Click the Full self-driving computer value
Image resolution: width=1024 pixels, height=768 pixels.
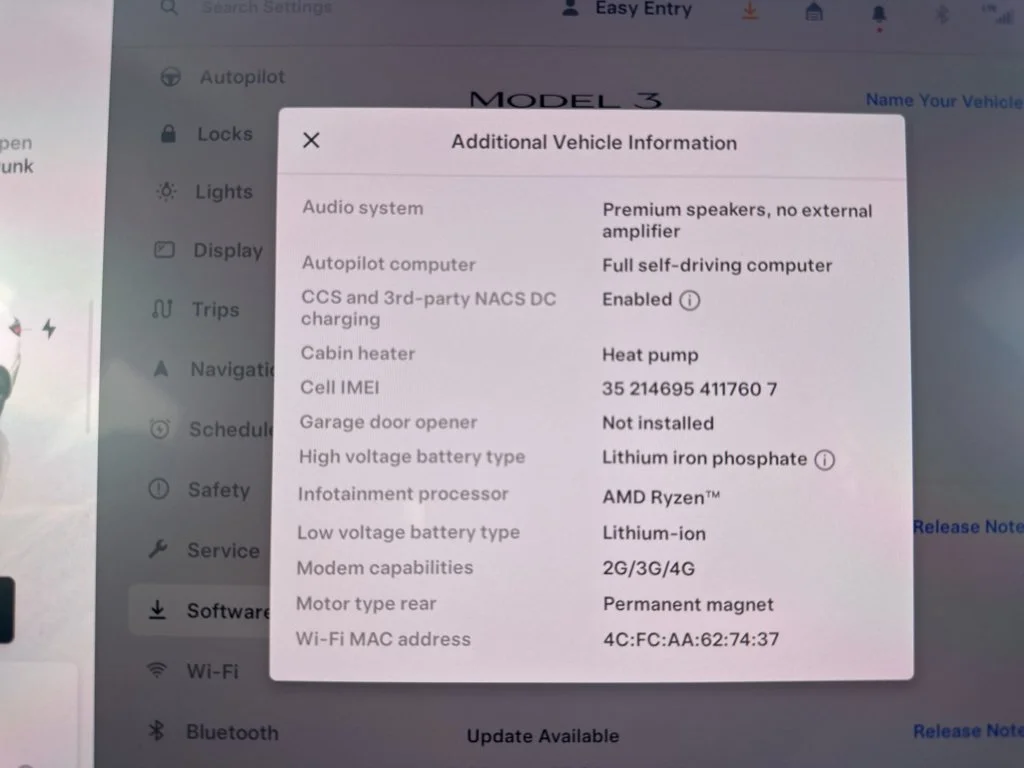(x=717, y=266)
